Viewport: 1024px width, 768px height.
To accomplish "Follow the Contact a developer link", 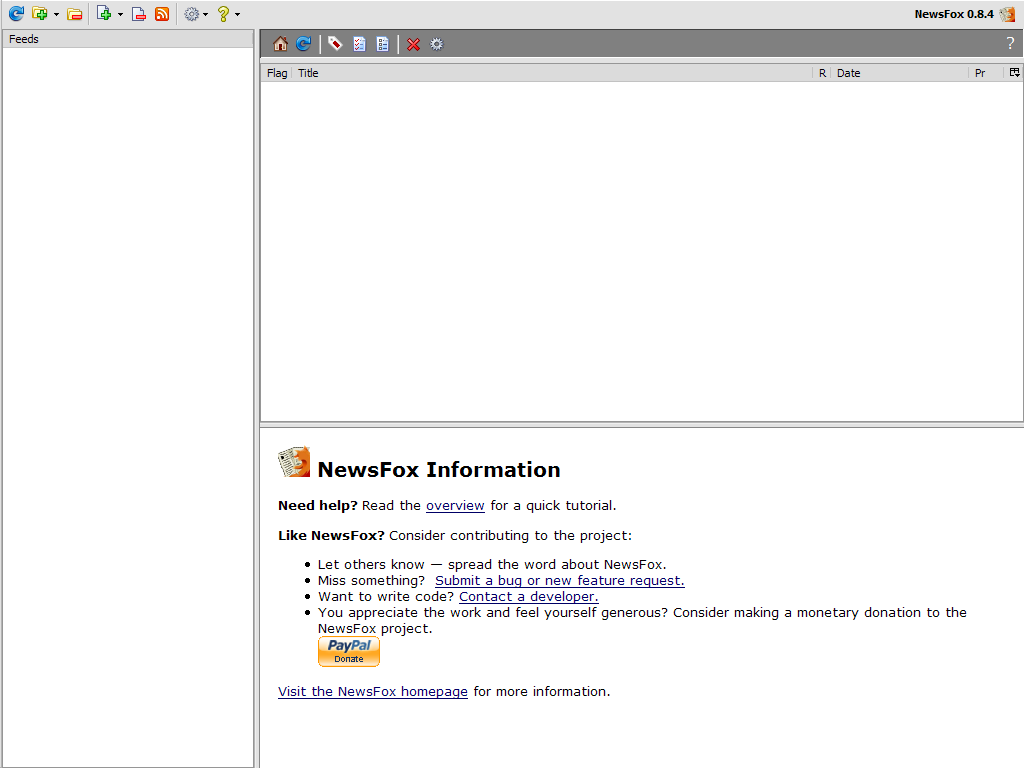I will pos(528,596).
